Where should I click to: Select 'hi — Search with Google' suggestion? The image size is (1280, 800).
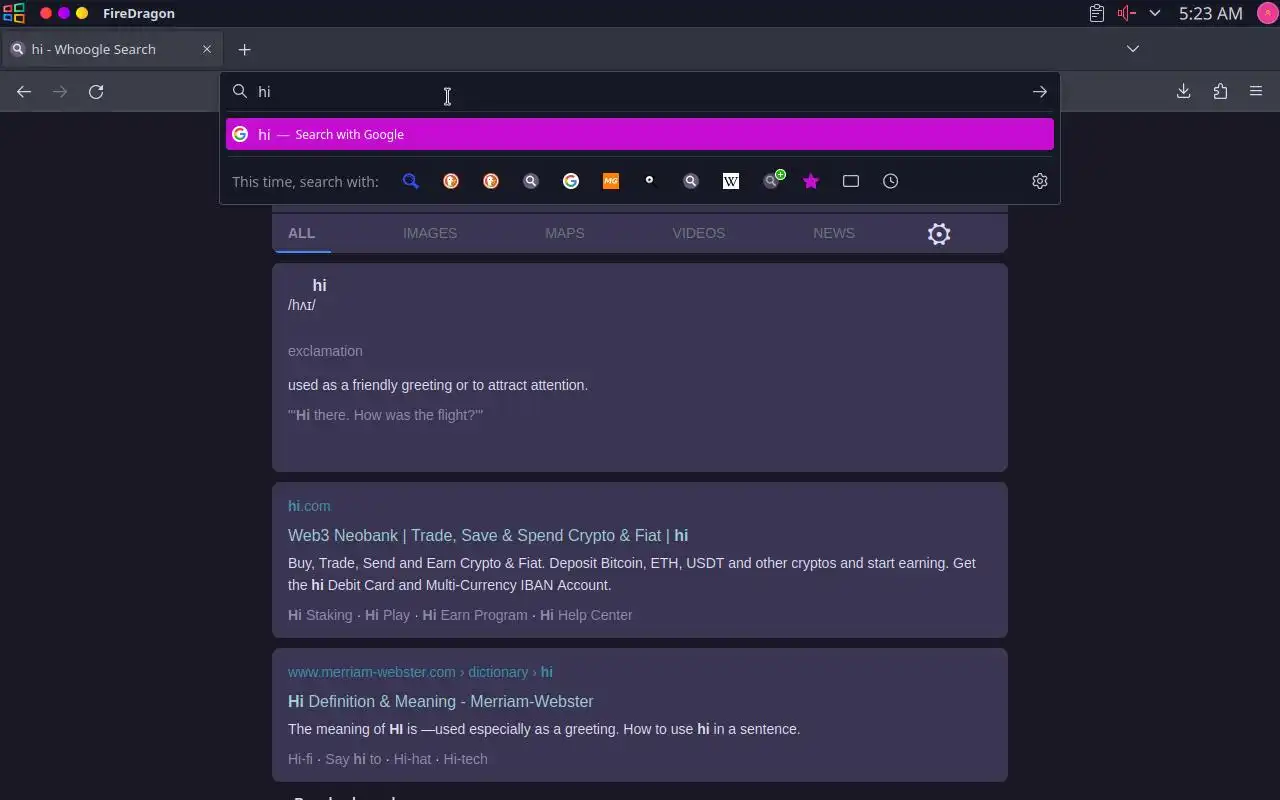[640, 134]
